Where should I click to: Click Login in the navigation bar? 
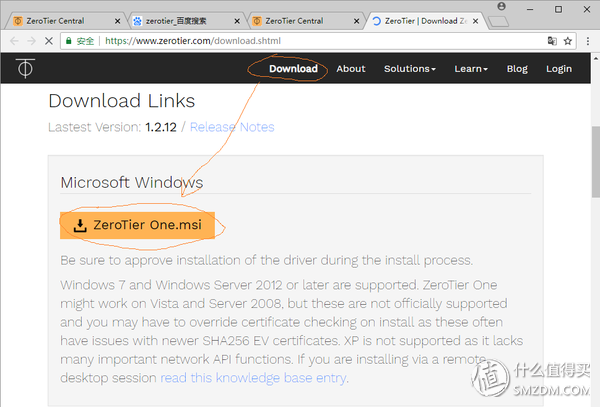pos(559,68)
